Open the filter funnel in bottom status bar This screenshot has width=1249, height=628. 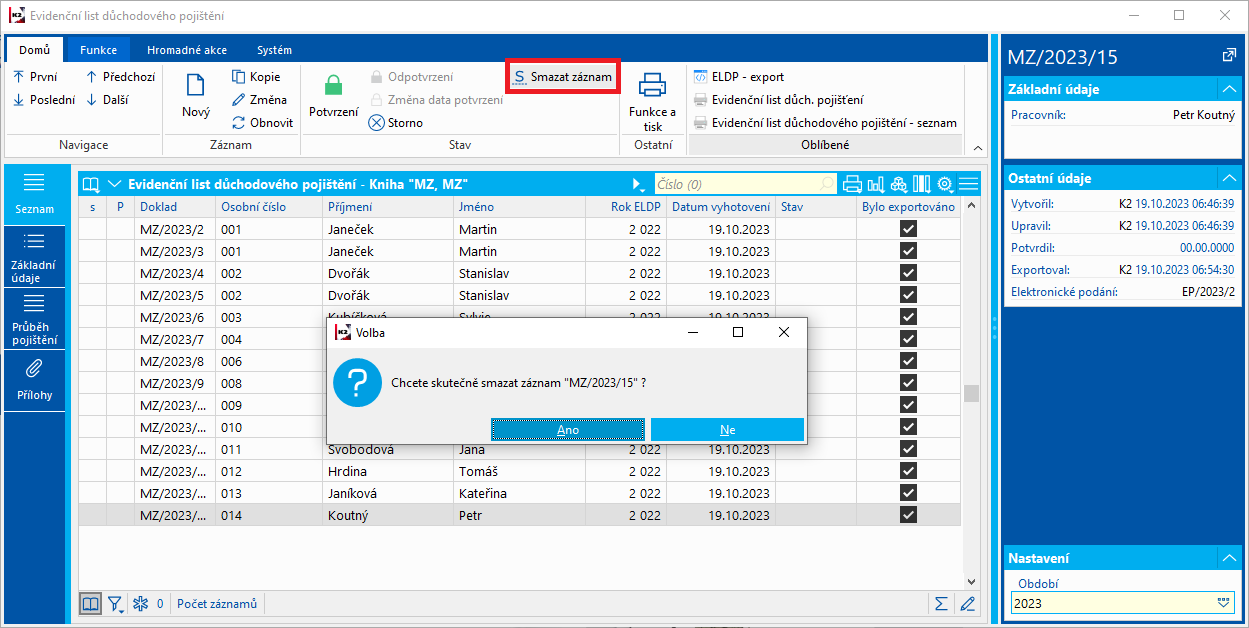116,603
